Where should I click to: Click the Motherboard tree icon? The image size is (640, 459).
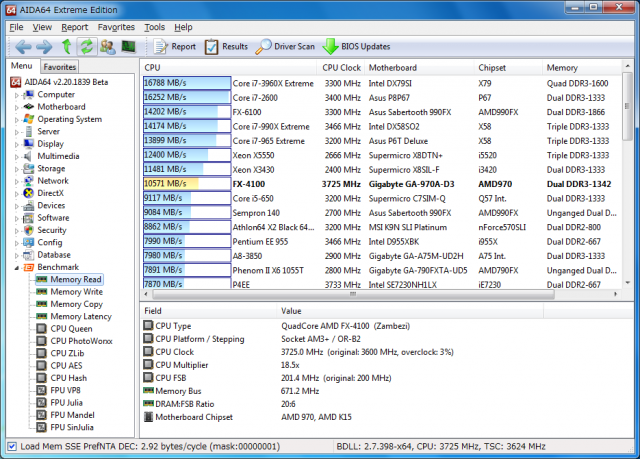[29, 107]
